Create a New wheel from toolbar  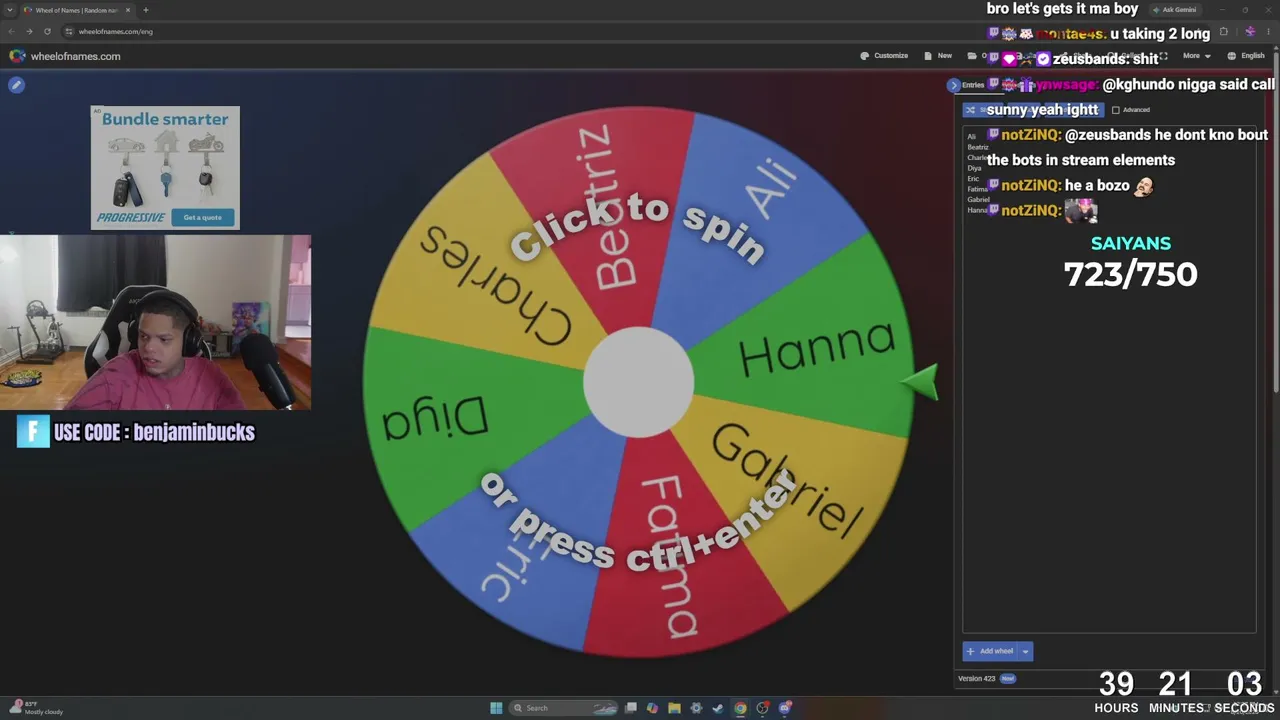tap(939, 56)
